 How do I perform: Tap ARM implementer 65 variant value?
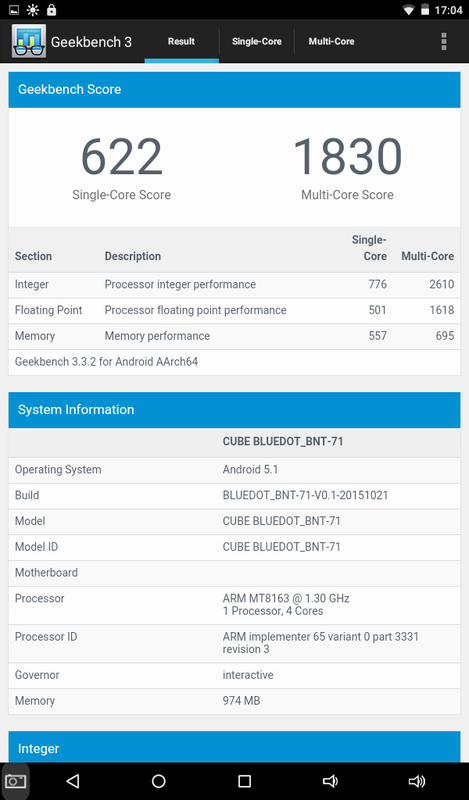320,643
